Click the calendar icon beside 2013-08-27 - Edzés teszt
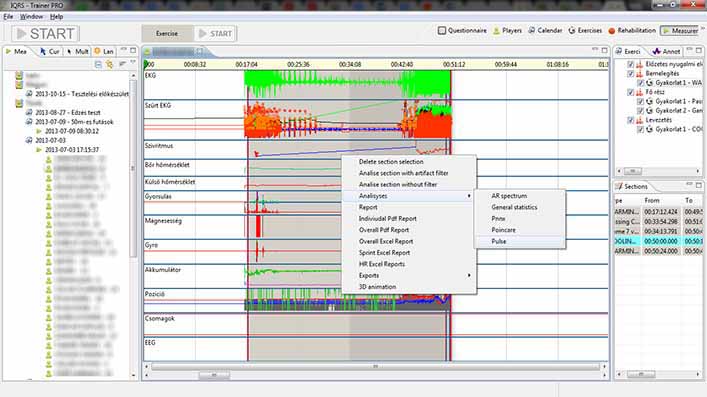 coord(29,112)
